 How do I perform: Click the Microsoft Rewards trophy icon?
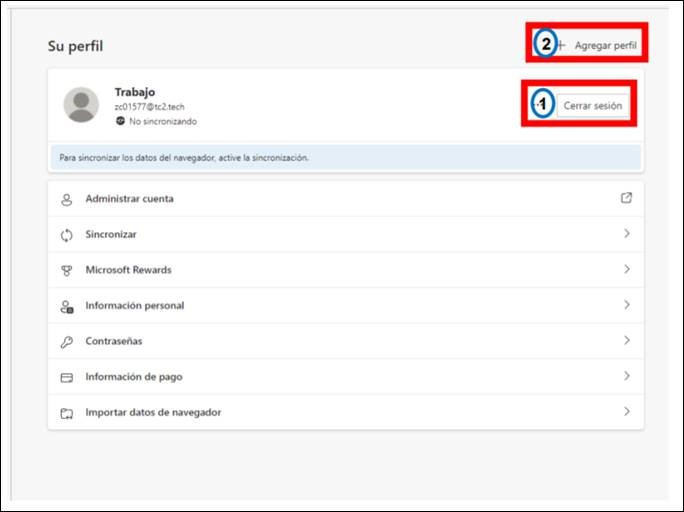(67, 270)
